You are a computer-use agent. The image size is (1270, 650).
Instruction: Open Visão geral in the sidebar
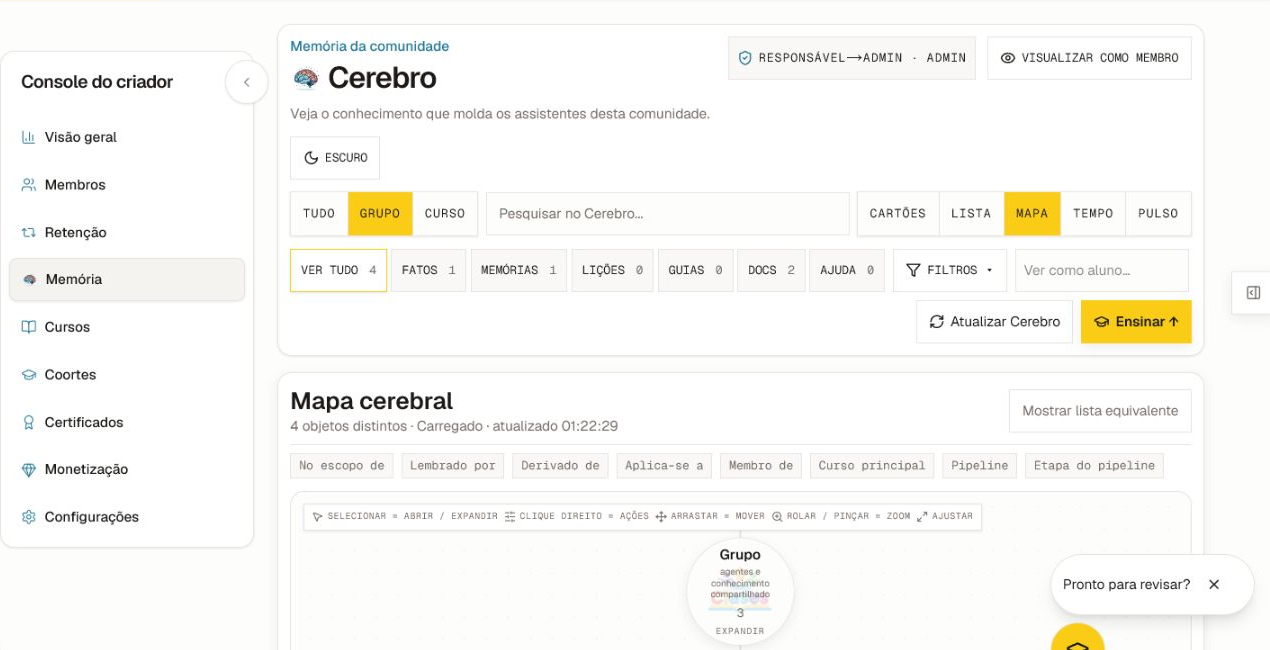click(127, 137)
